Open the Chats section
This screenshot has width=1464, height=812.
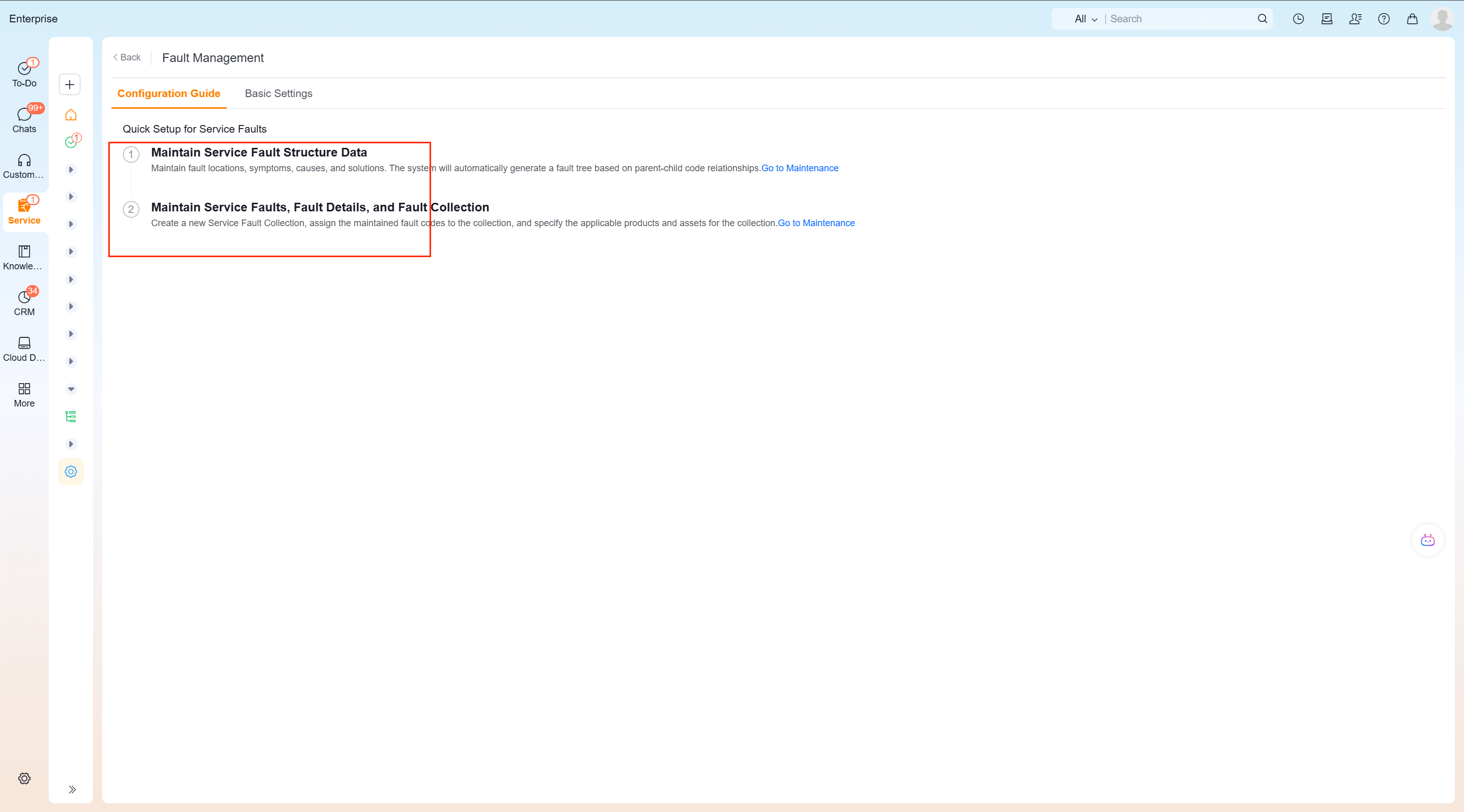(x=24, y=120)
